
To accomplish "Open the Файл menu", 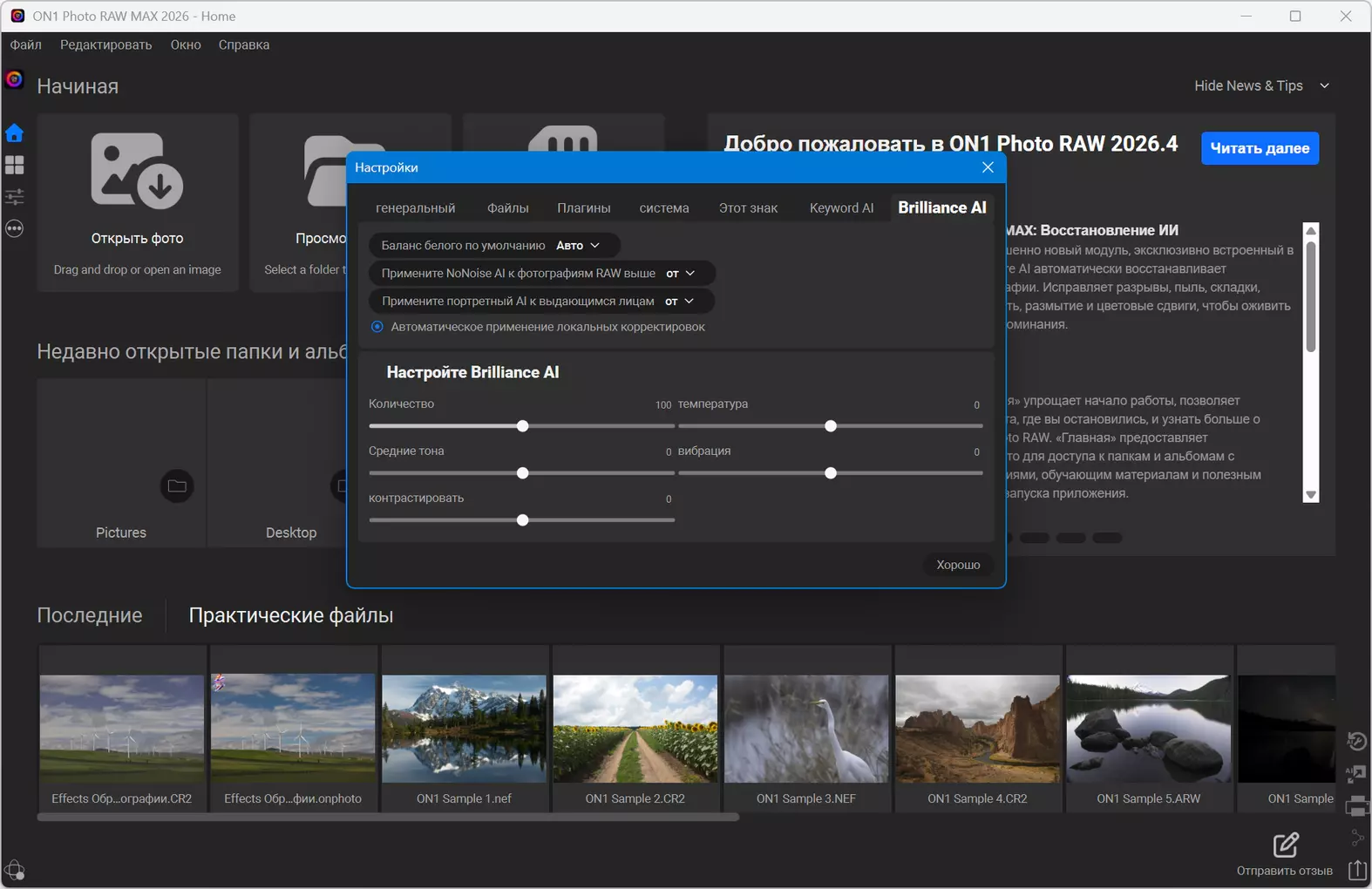I will click(x=26, y=44).
